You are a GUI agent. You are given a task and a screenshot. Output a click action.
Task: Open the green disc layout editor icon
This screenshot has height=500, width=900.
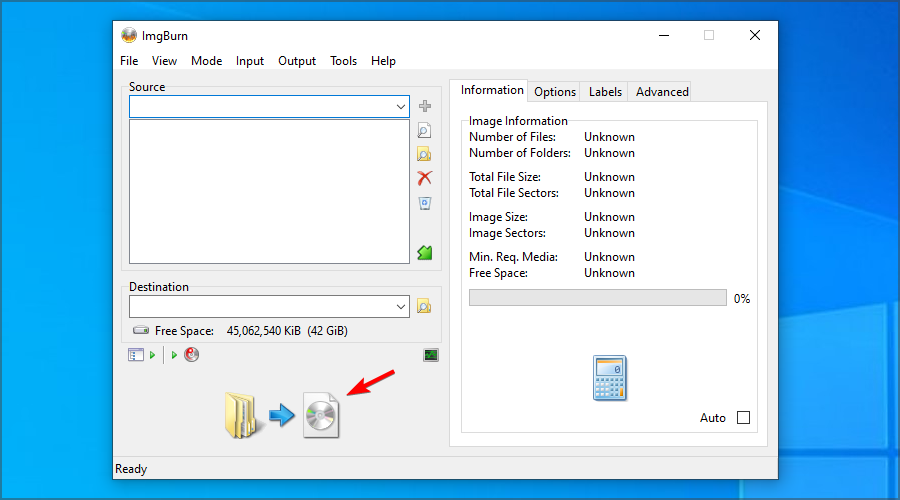click(424, 253)
